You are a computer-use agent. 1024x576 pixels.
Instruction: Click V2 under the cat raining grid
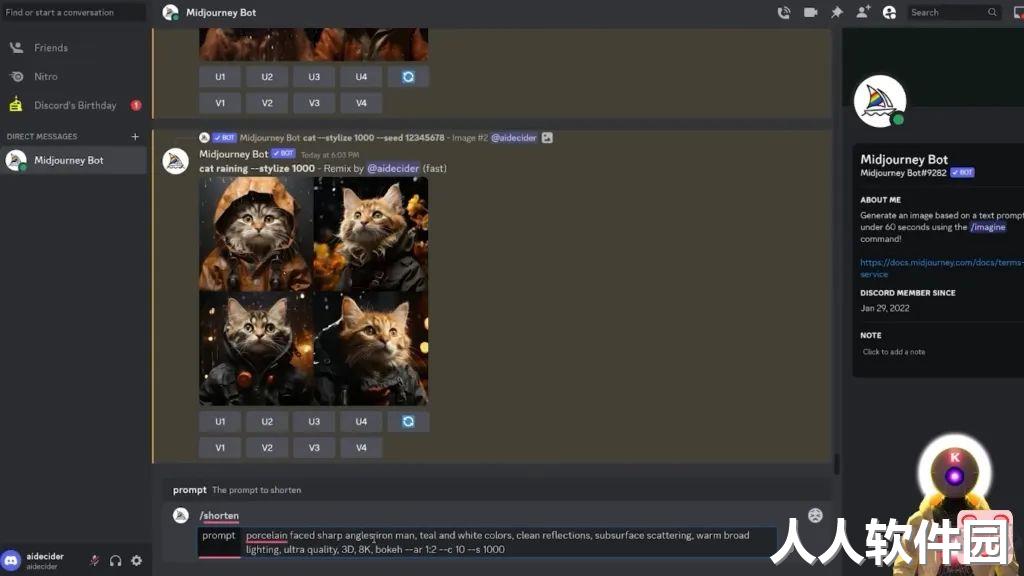coord(267,448)
